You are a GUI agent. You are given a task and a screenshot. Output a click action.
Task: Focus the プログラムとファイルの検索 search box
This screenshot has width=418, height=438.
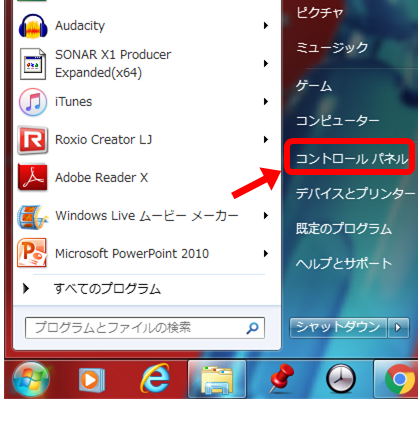click(x=145, y=328)
